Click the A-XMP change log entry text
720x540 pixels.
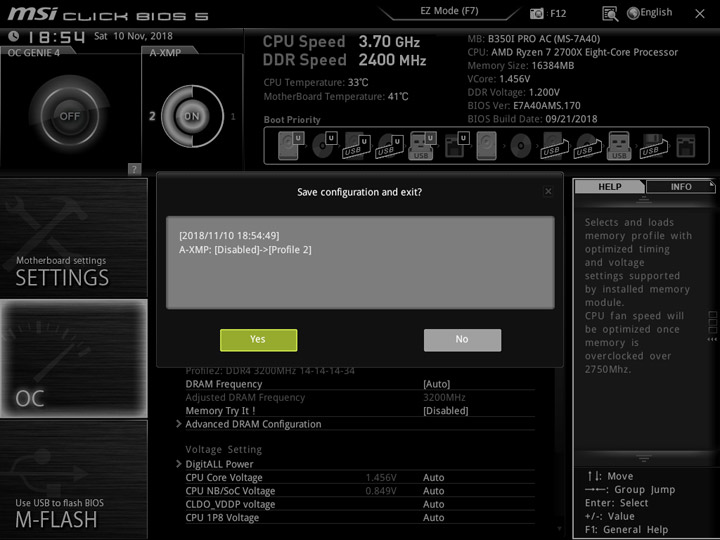(245, 250)
